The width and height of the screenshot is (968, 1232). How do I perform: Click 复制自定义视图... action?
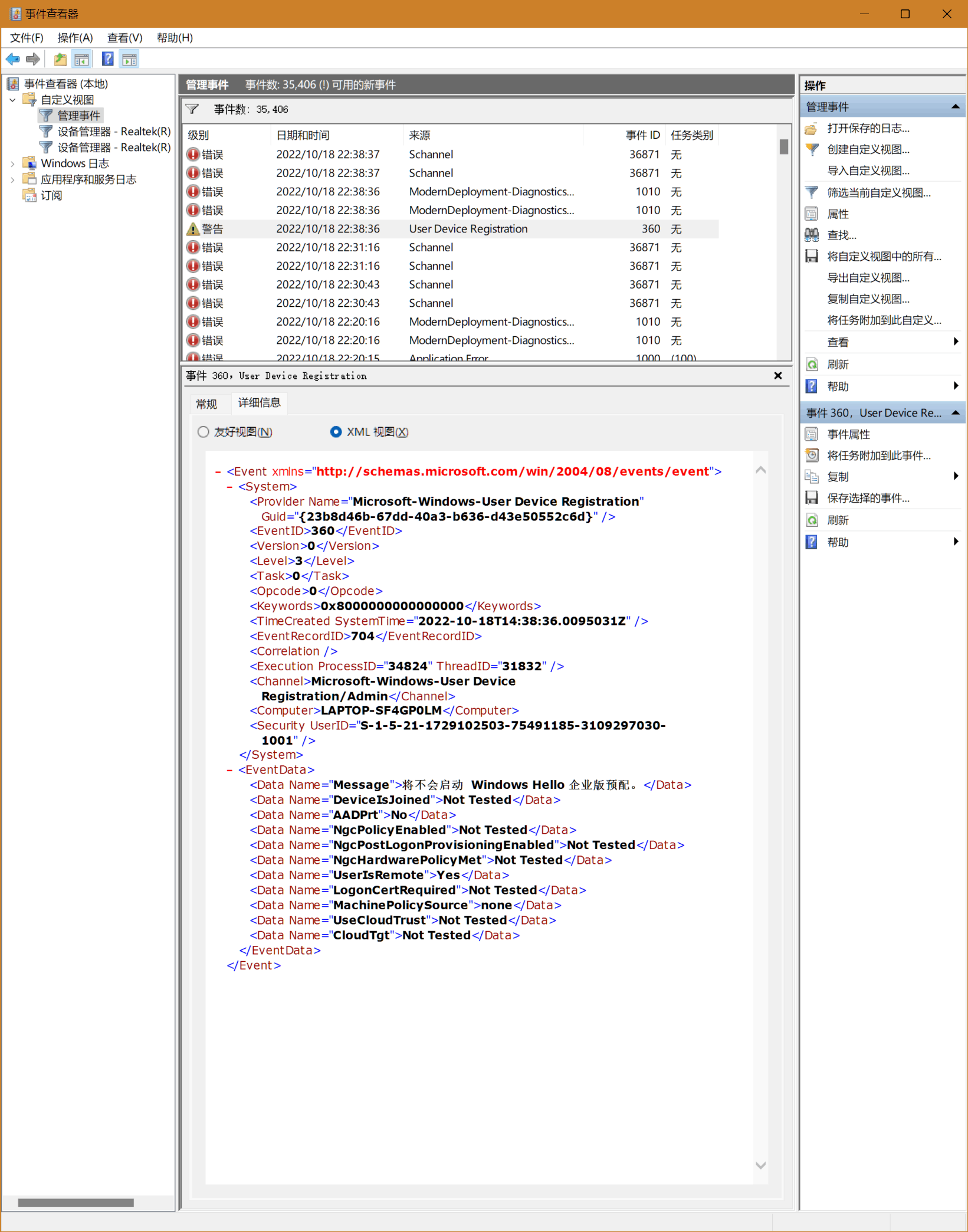[x=868, y=299]
